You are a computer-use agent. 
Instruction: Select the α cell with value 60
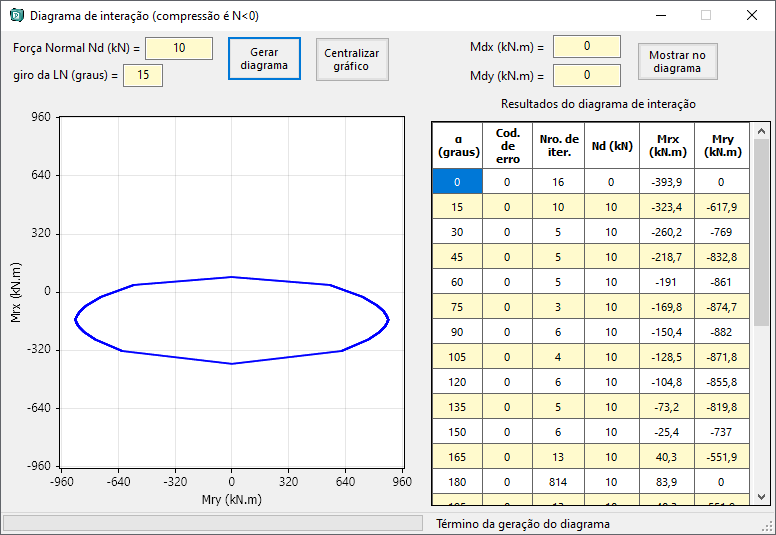(x=458, y=282)
